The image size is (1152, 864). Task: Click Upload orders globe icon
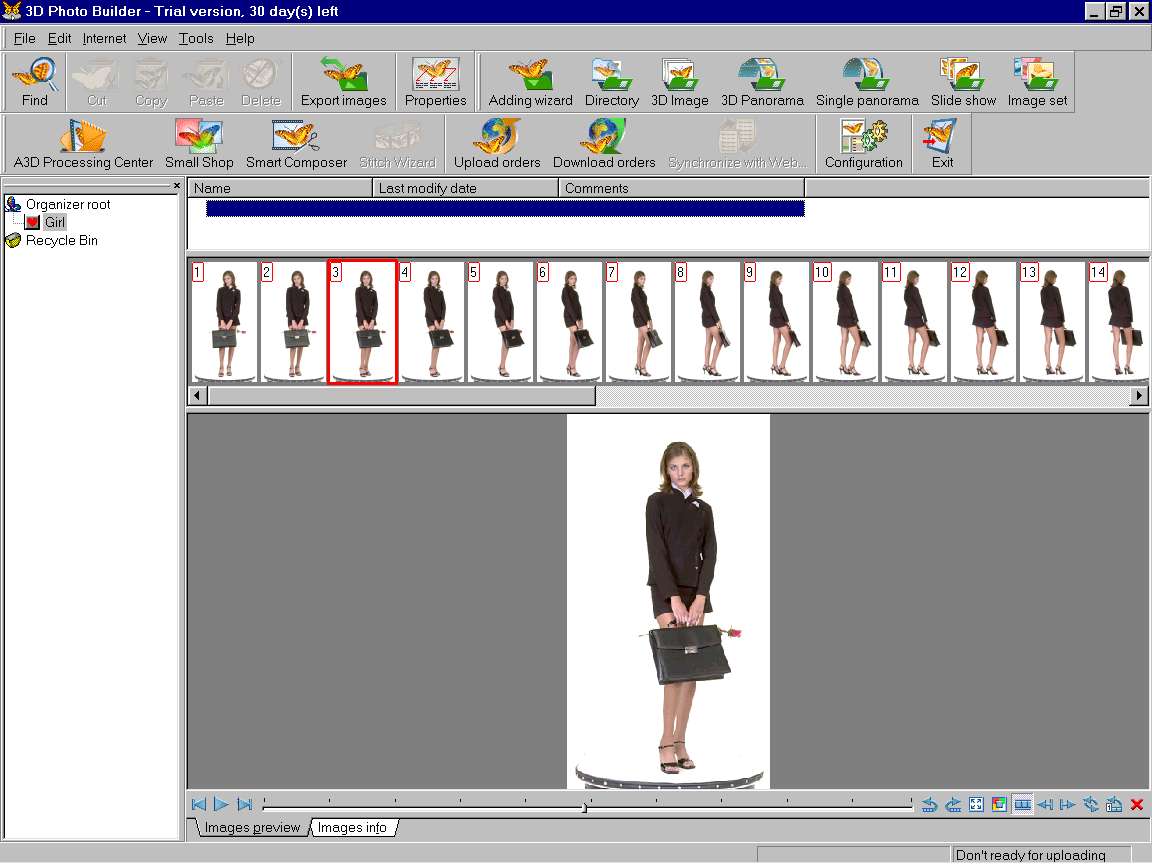[x=497, y=144]
